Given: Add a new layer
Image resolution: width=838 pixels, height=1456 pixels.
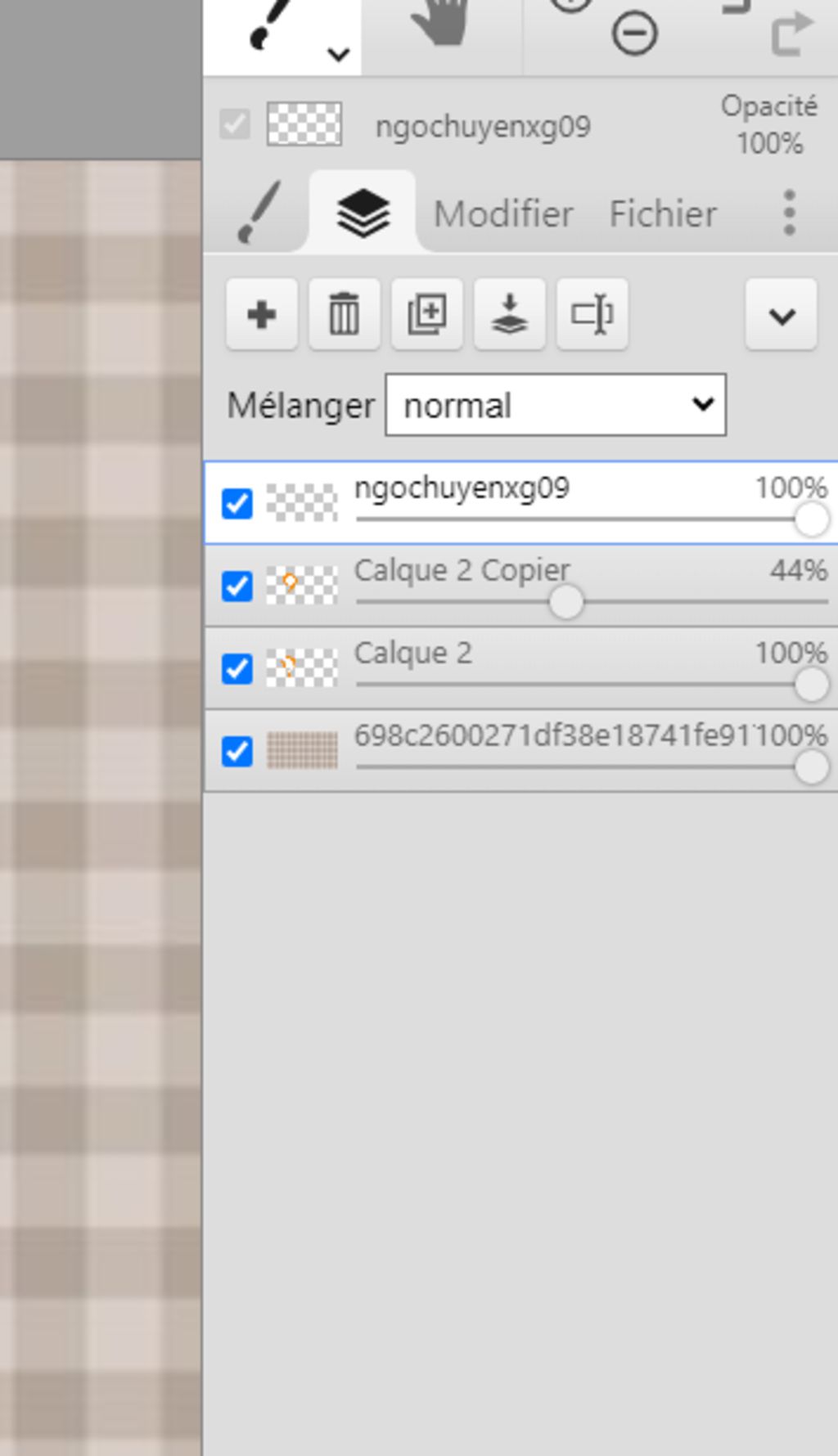Looking at the screenshot, I should point(262,315).
